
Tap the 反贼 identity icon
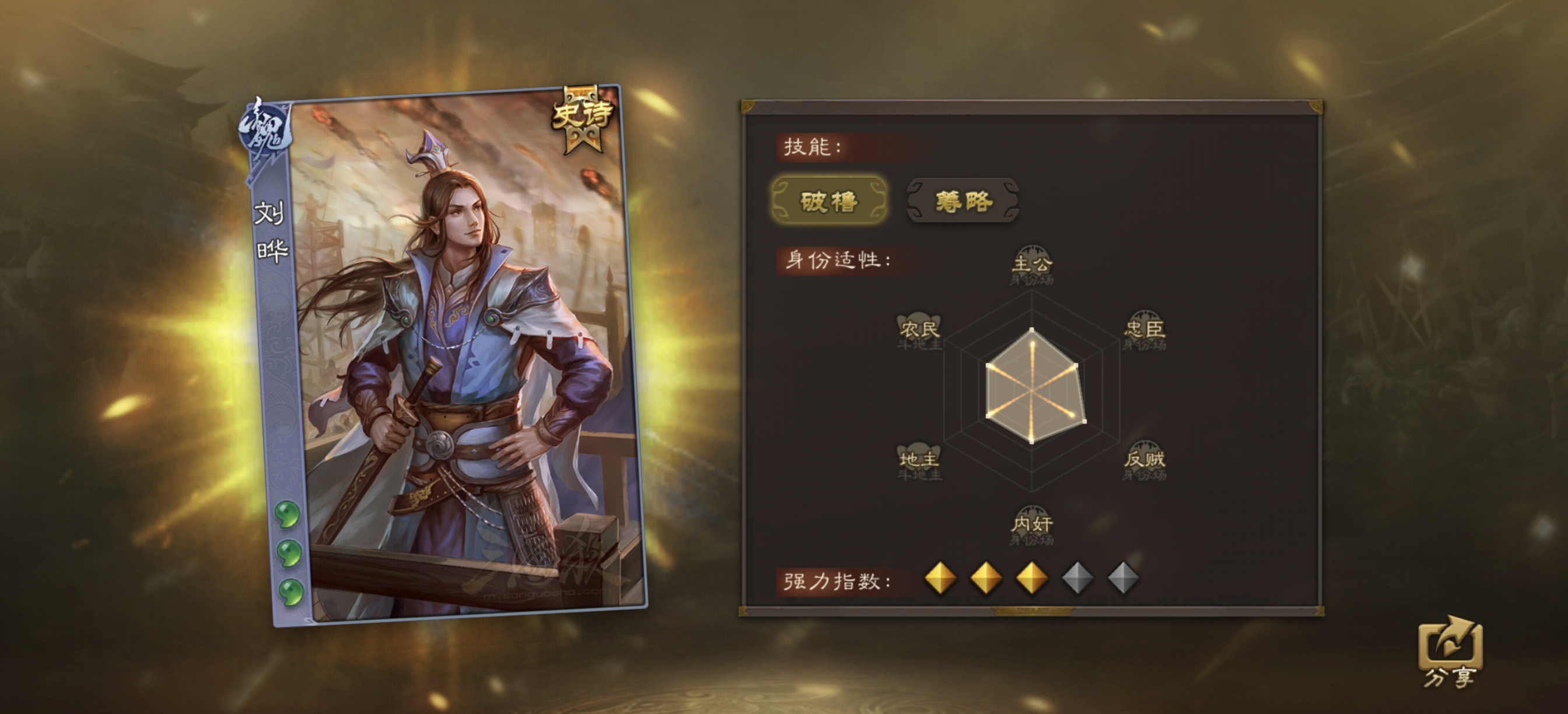[x=1144, y=461]
